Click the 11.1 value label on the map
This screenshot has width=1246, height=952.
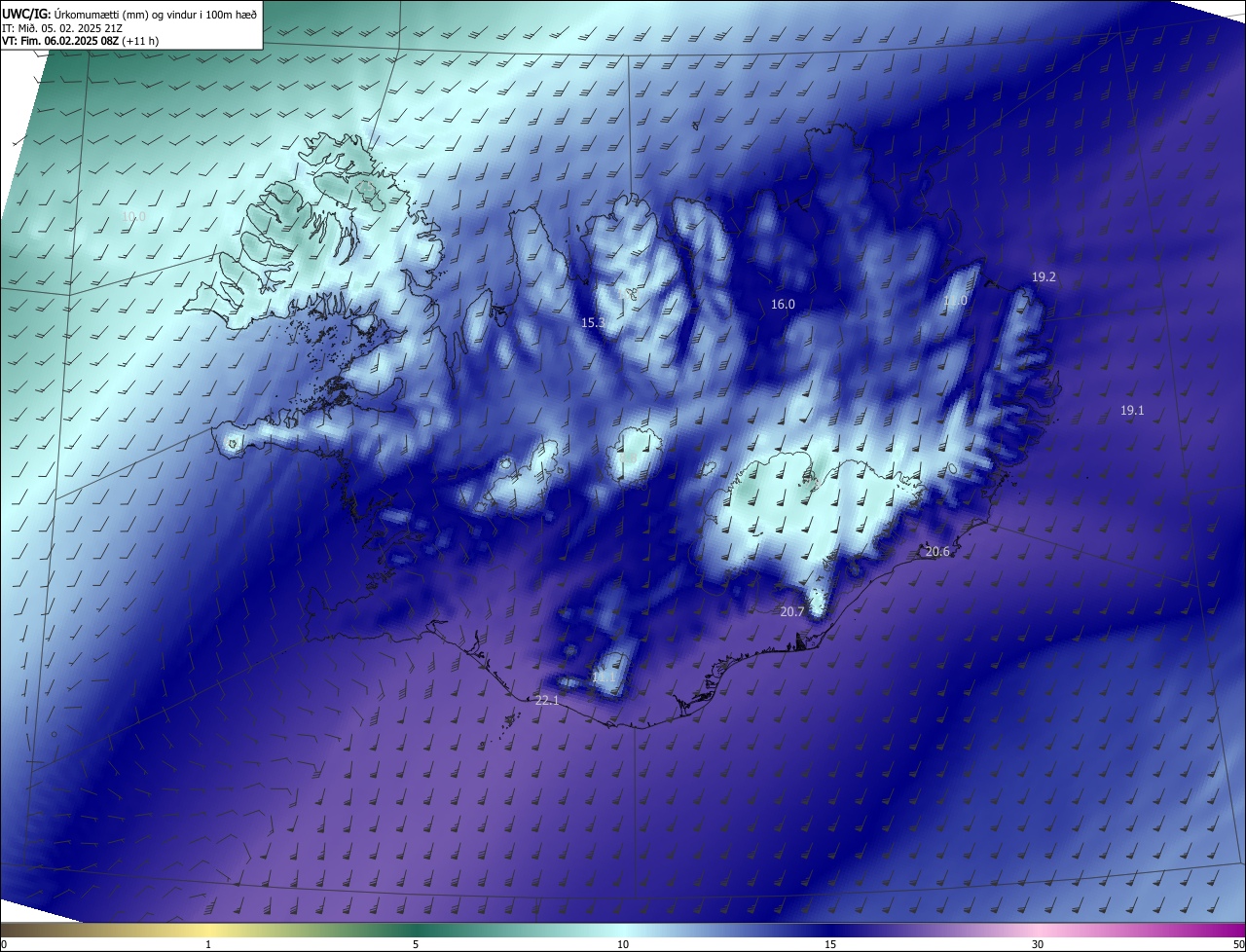[604, 676]
